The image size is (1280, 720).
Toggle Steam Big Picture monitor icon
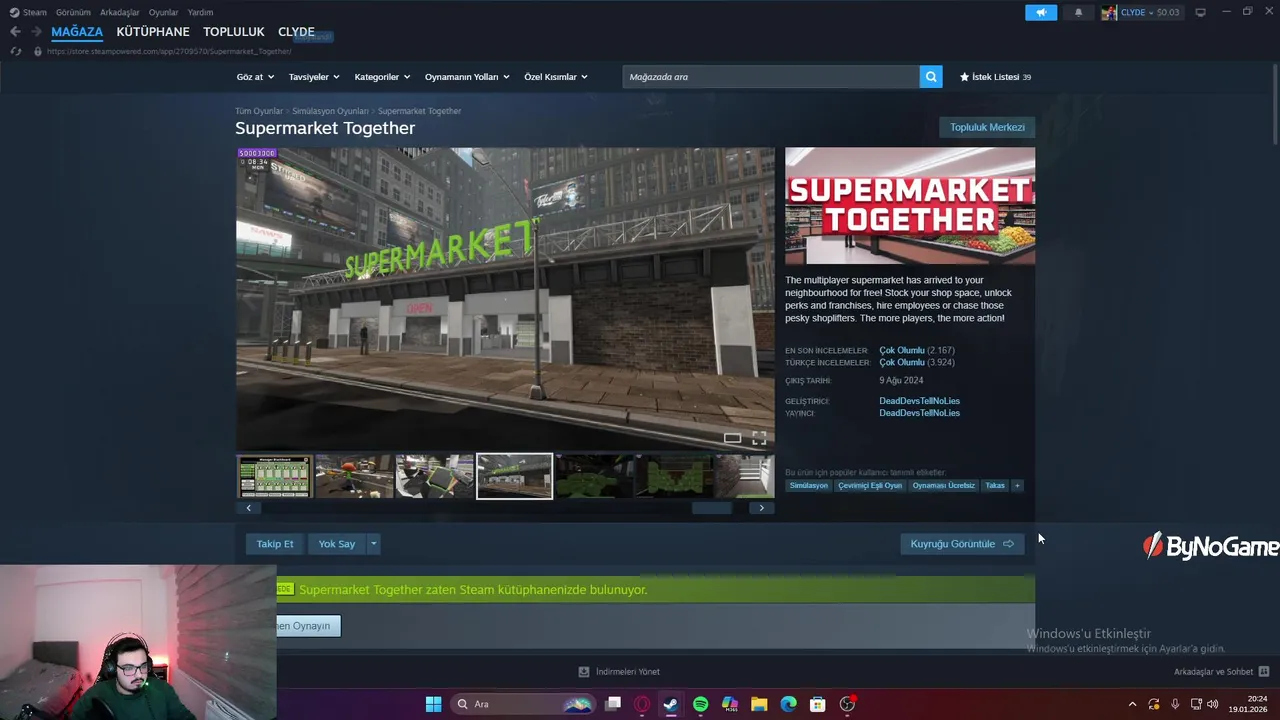click(1200, 12)
